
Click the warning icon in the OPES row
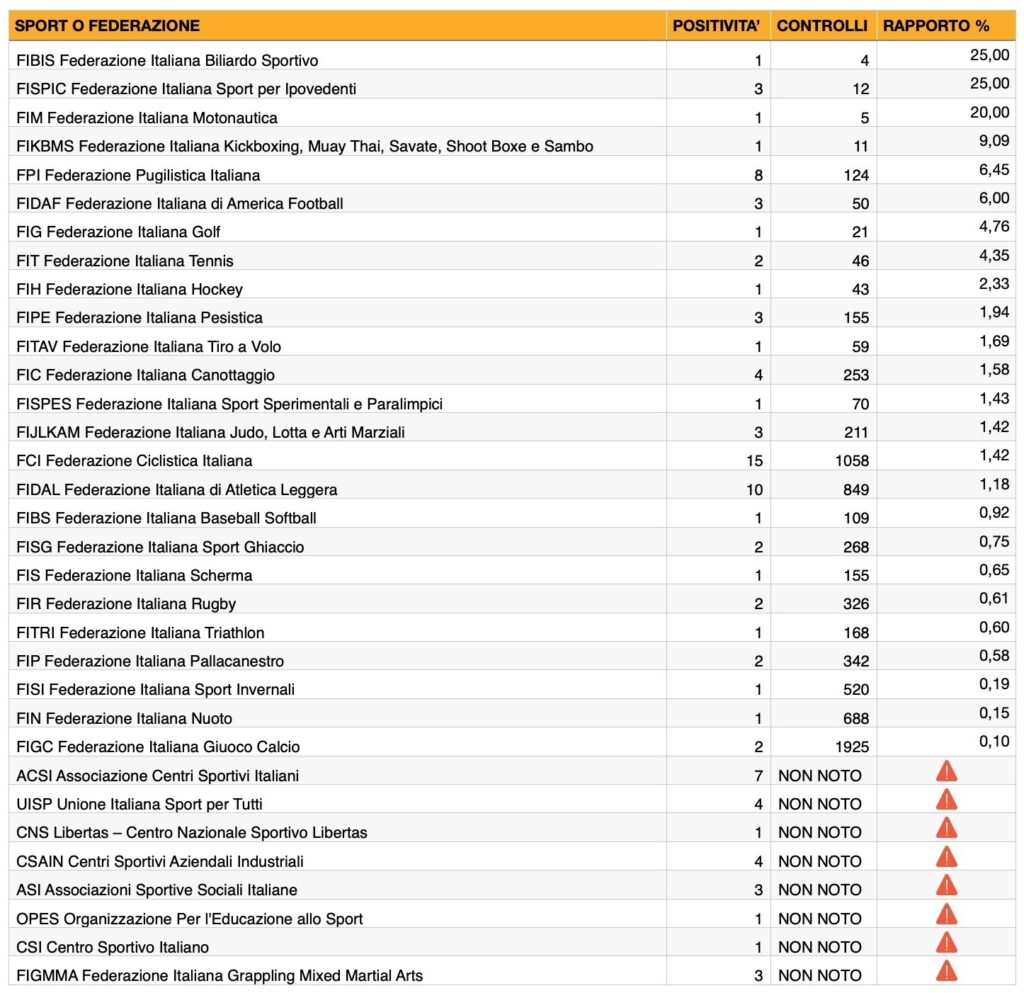click(946, 914)
